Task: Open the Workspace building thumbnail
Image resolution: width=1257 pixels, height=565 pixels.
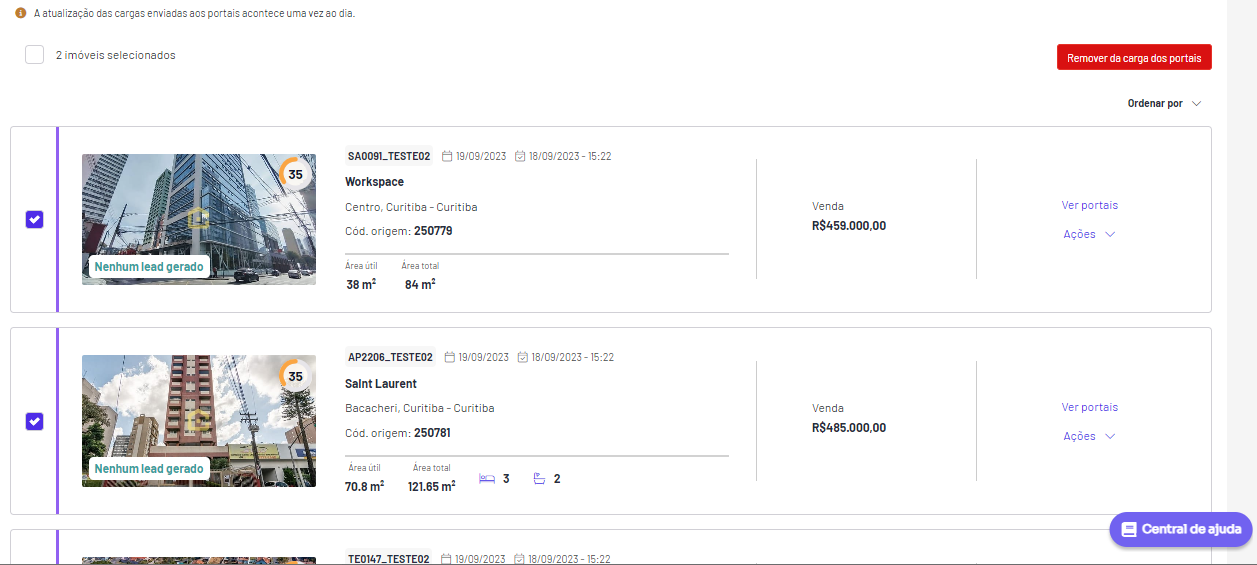Action: [x=199, y=219]
